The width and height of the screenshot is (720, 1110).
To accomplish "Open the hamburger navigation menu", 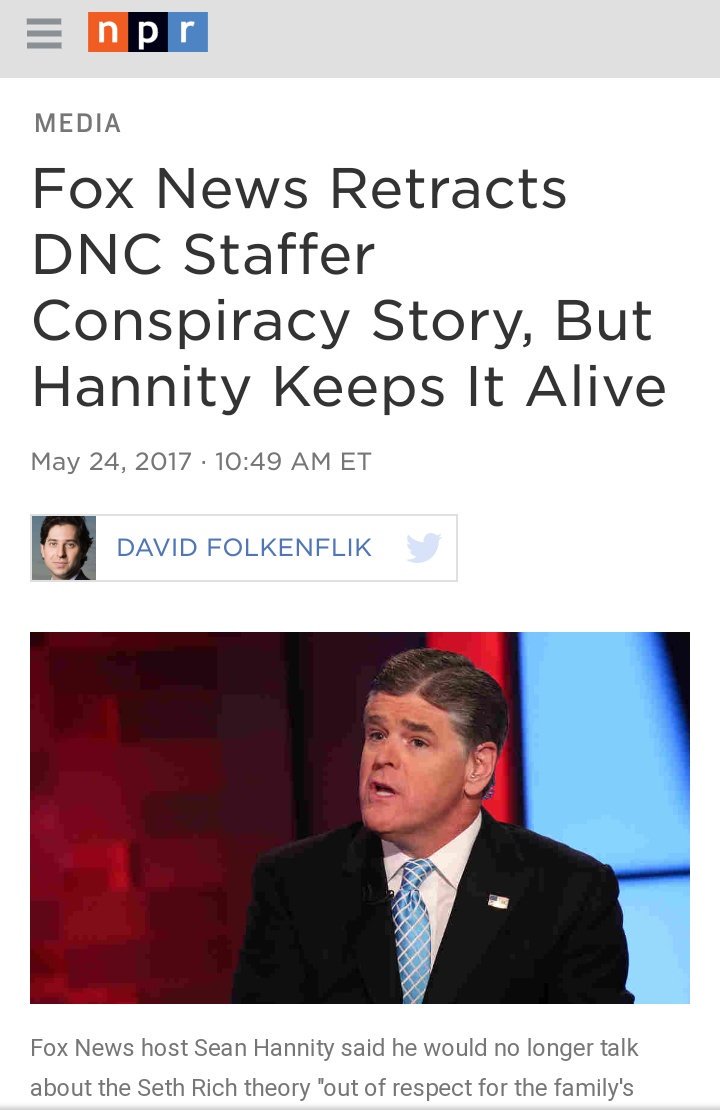I will pyautogui.click(x=44, y=33).
